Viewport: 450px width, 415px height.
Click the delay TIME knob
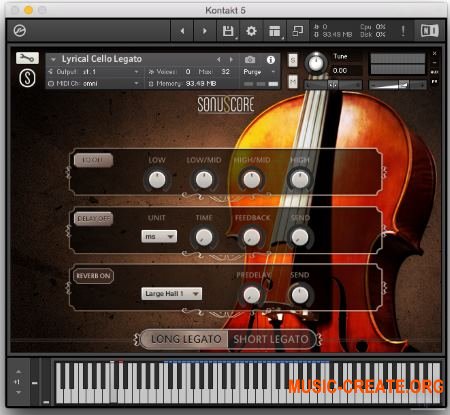204,238
